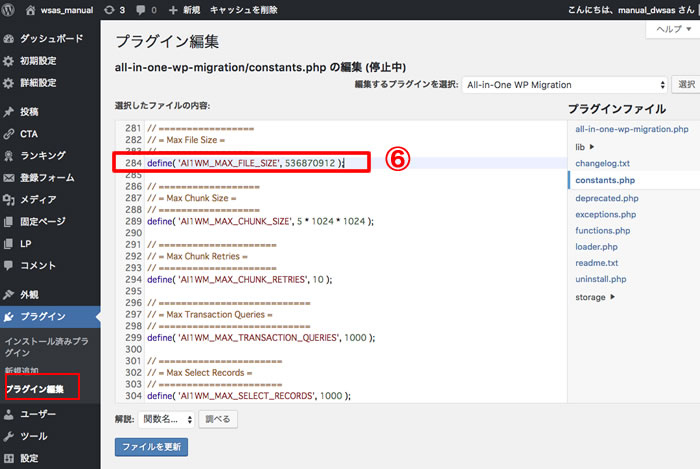Click the 調べる button
The width and height of the screenshot is (700, 469).
coord(218,419)
